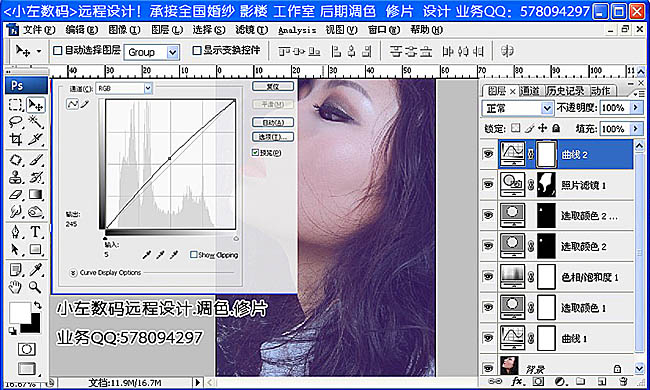Open the Move tool preset picker arrow

[39, 51]
